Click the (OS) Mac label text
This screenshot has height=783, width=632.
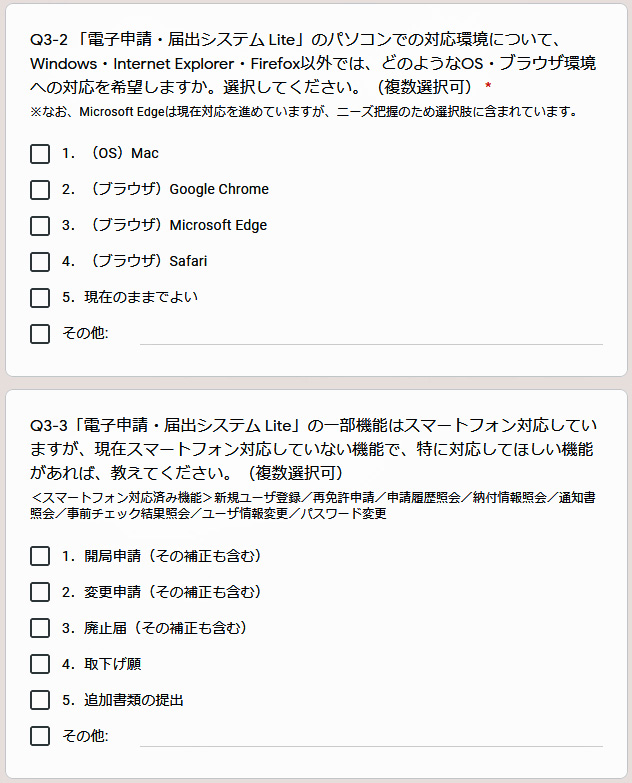click(x=110, y=153)
